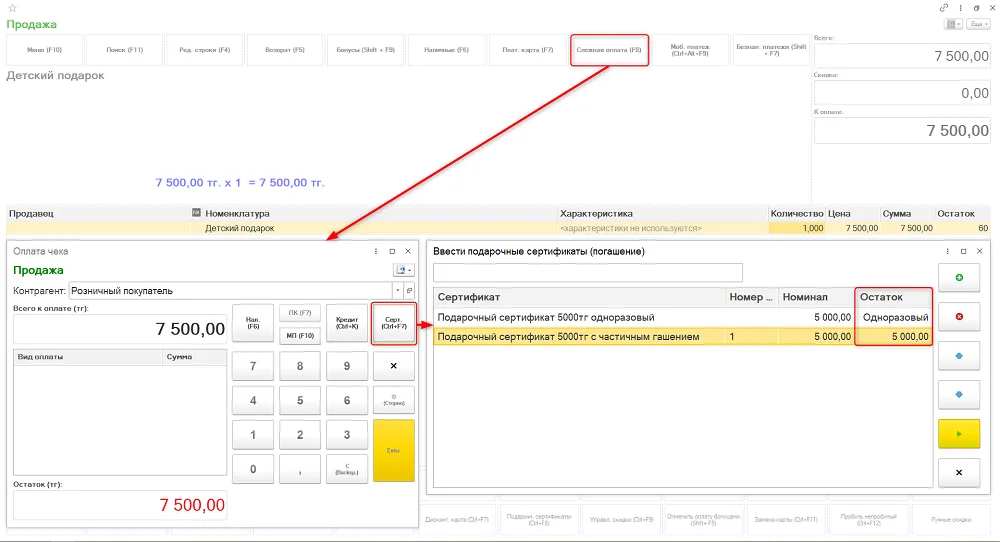
Task: Open the view settings dropdown top right
Action: [x=953, y=24]
